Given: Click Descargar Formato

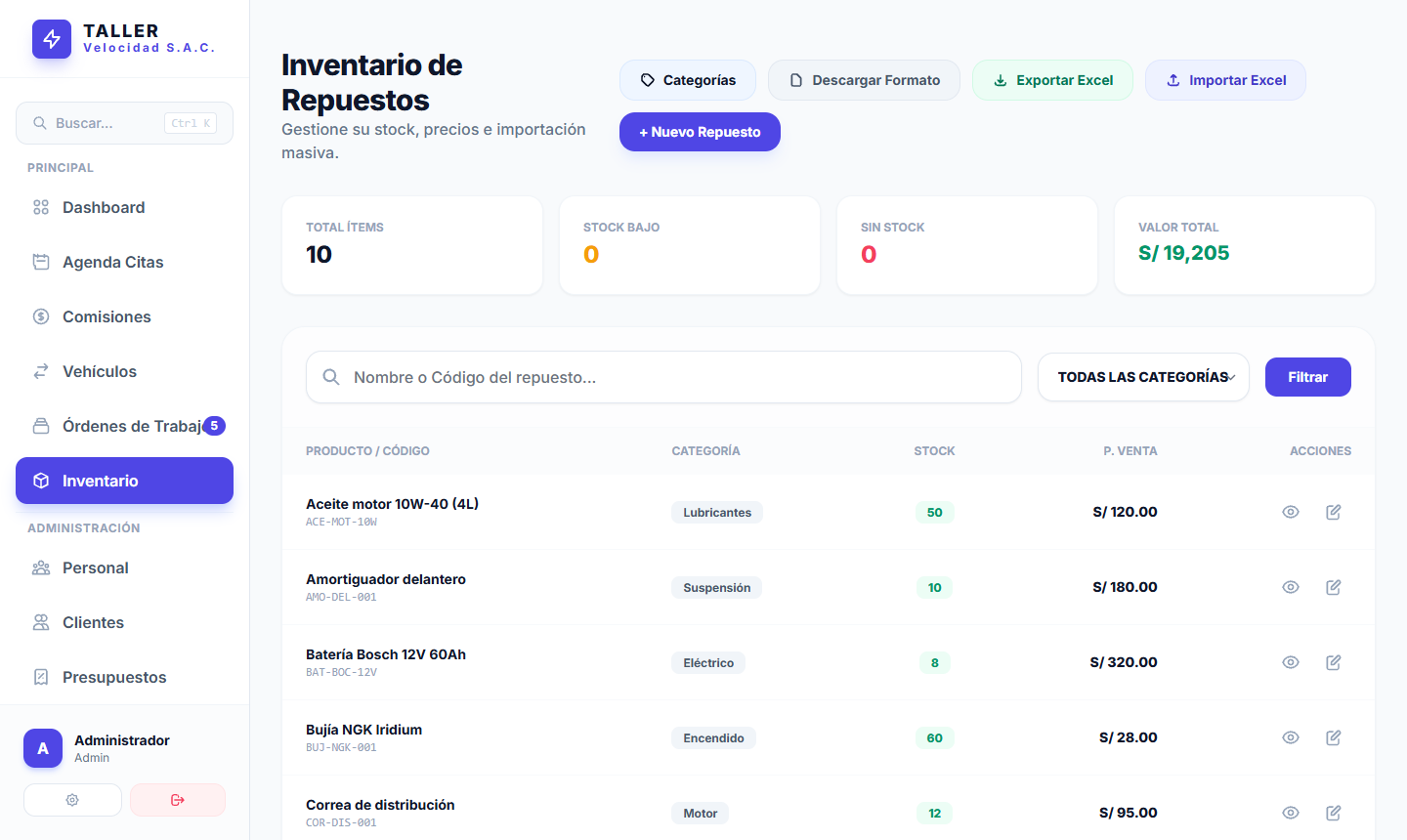Looking at the screenshot, I should (x=864, y=80).
